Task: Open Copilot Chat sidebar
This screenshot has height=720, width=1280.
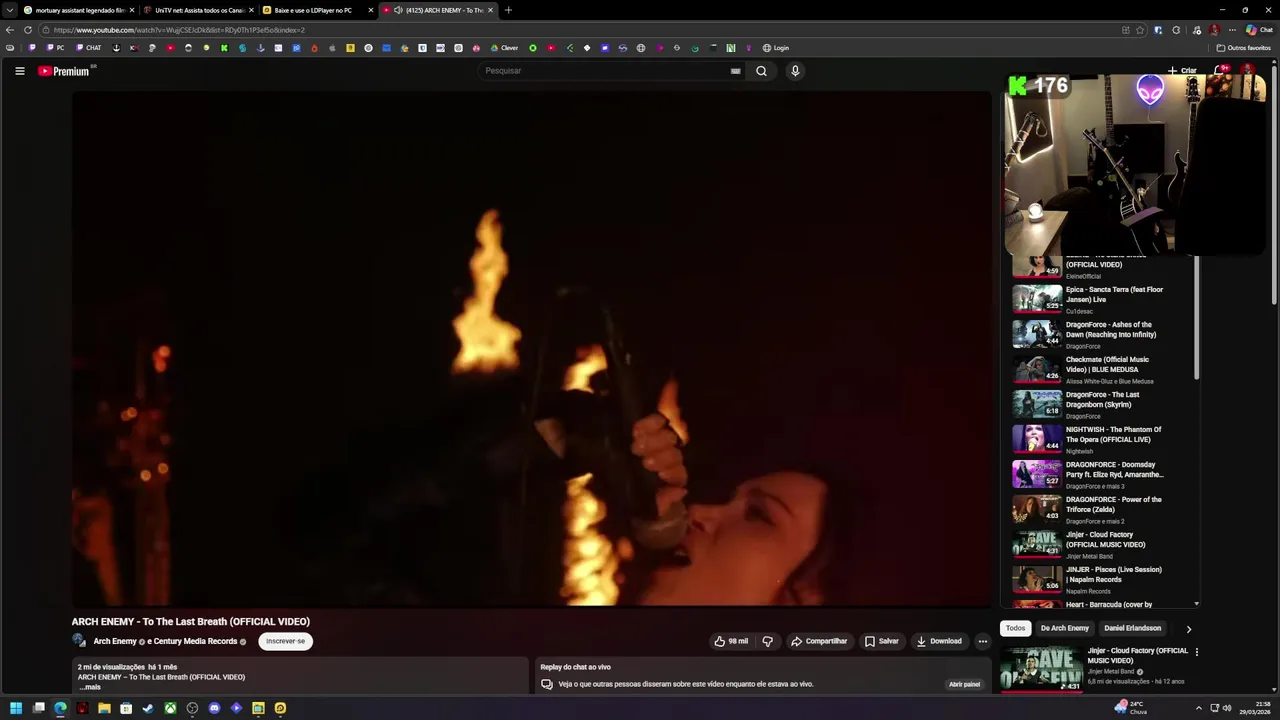Action: click(1259, 30)
